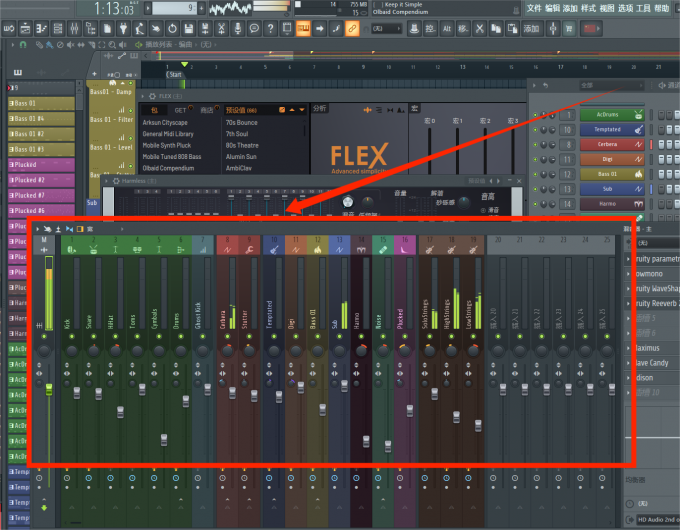Toggle the mute LED on Kick mixer track
Screen dimensions: 680x530
[x=71, y=337]
